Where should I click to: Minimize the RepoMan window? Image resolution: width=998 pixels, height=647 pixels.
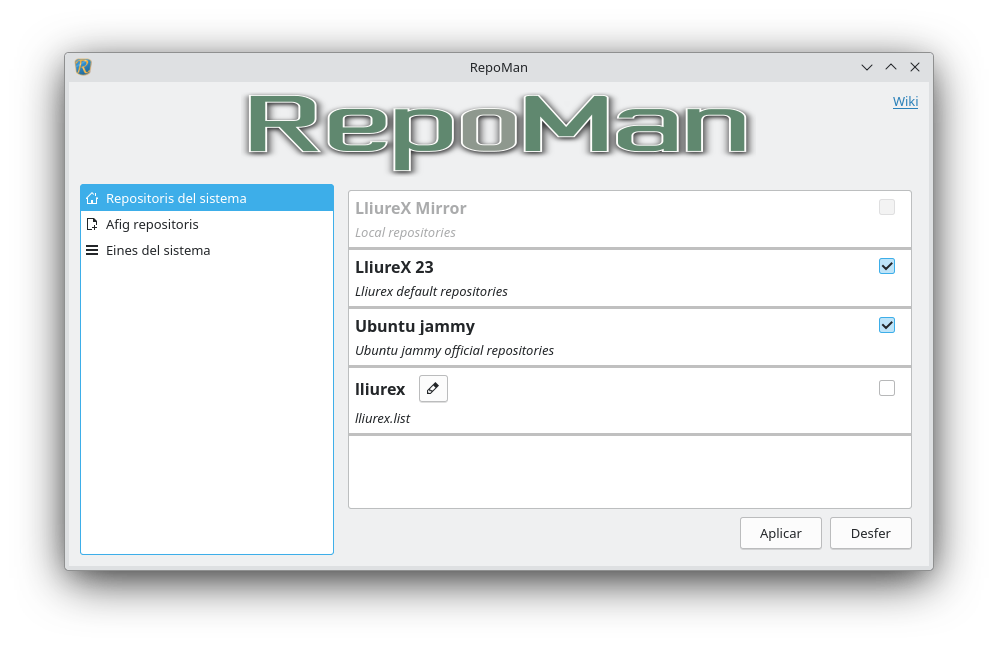(866, 67)
